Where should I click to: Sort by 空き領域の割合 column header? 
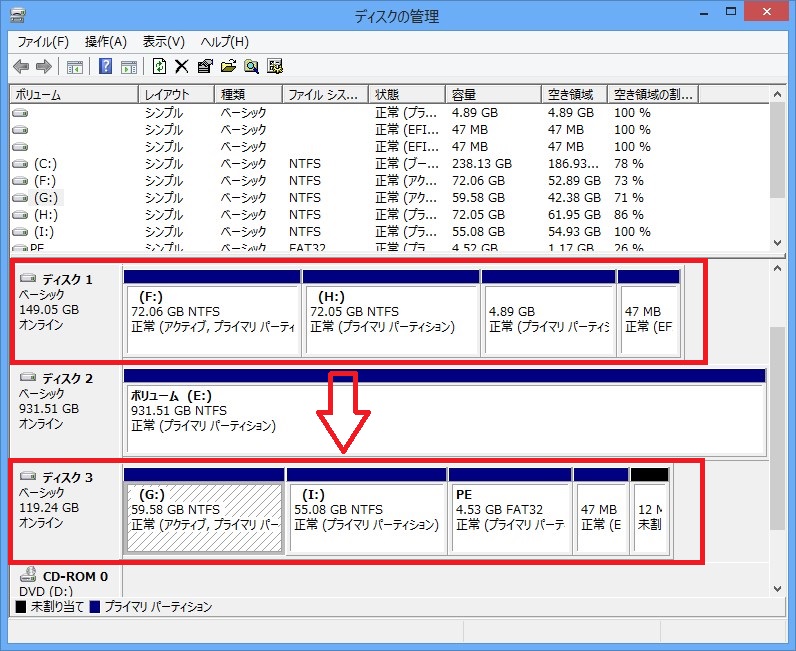pos(653,94)
